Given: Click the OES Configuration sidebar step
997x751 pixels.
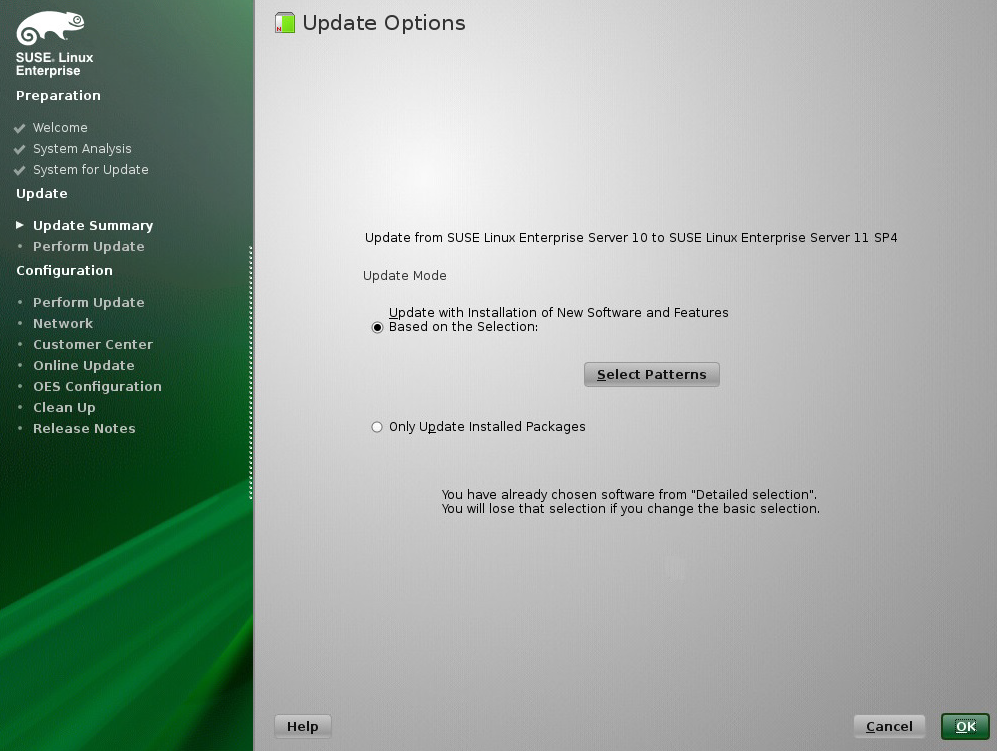Looking at the screenshot, I should click(x=97, y=387).
